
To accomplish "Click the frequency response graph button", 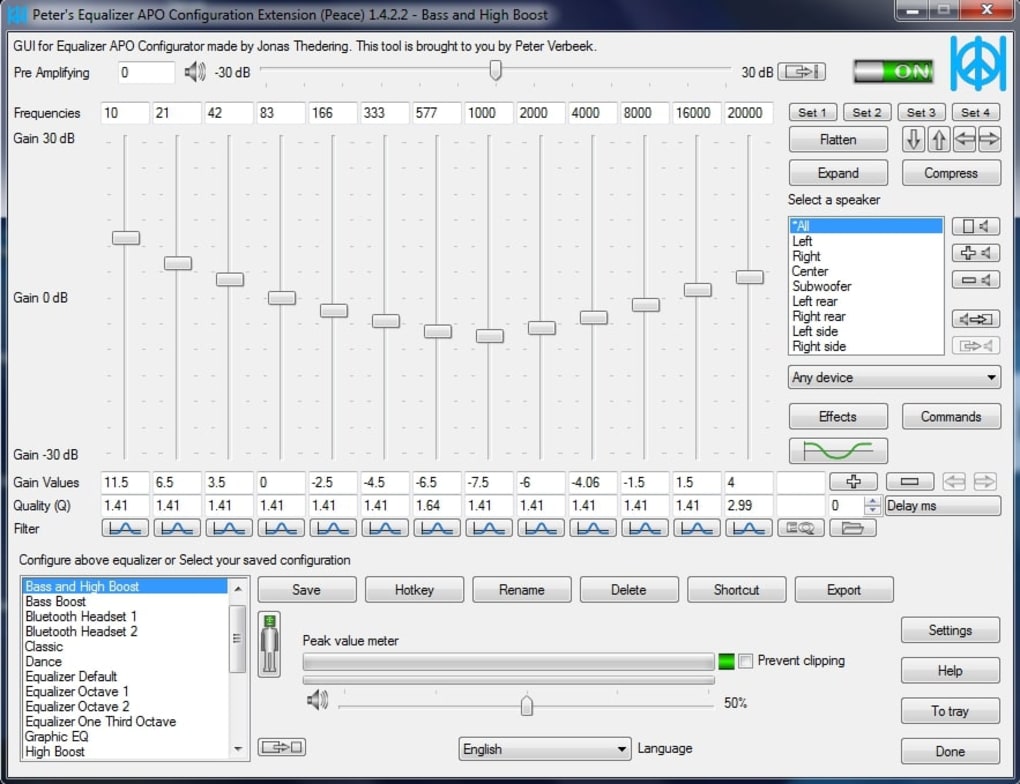I will 838,451.
